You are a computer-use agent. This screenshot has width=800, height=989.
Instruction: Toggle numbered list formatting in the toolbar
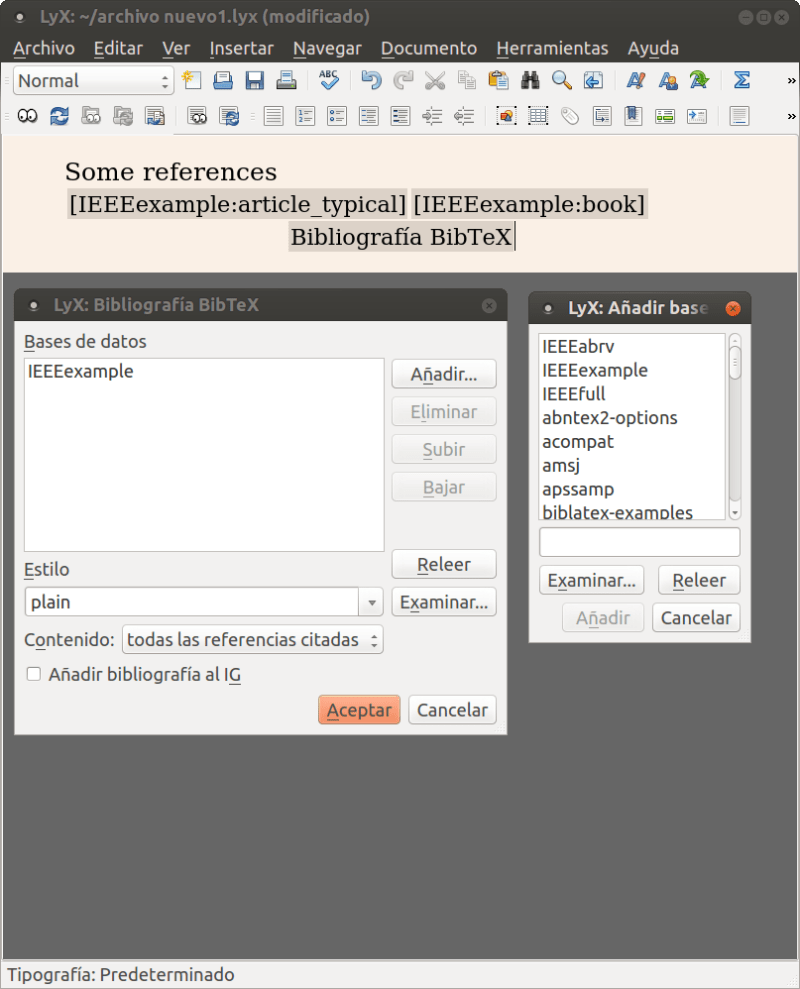click(303, 116)
